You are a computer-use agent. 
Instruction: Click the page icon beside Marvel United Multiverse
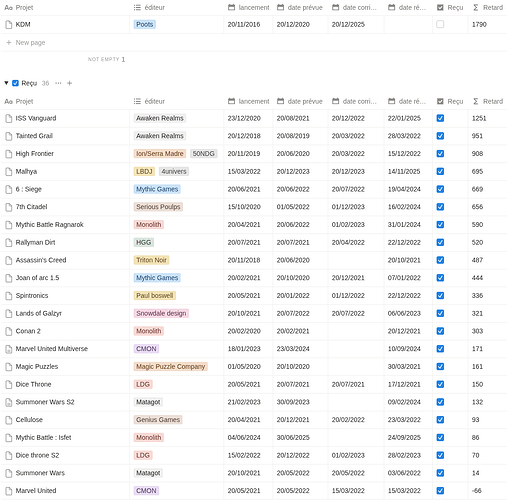point(9,349)
